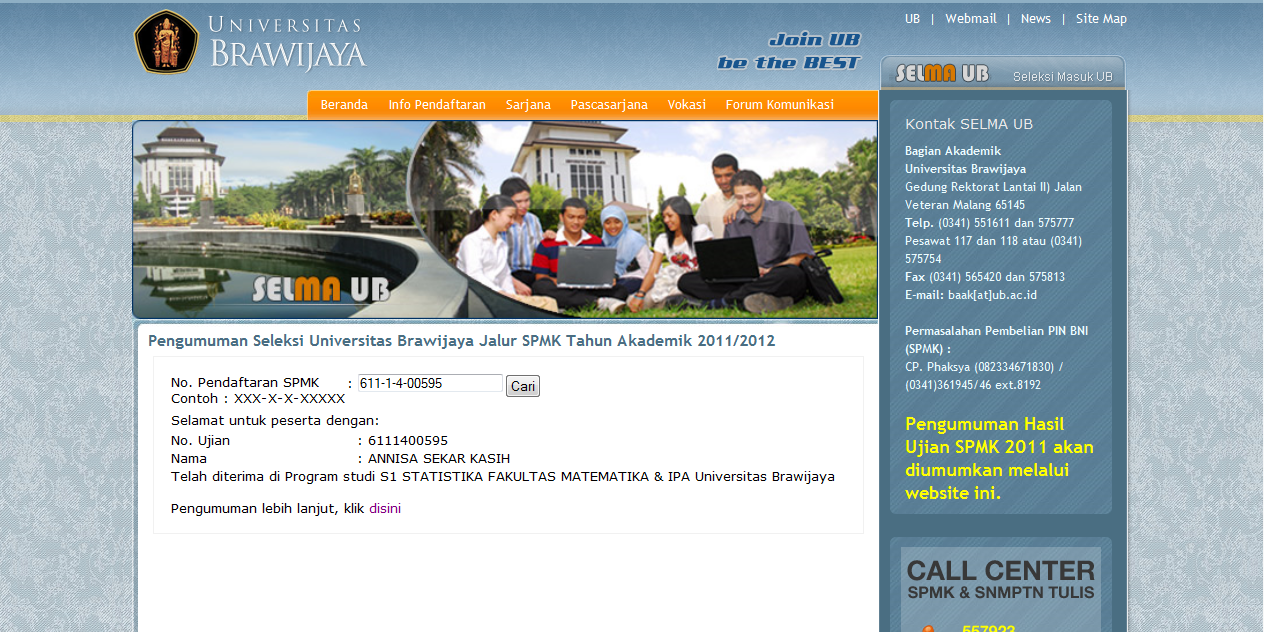1264x632 pixels.
Task: Click the S1 STATISTIKA acceptance statement
Action: (503, 477)
